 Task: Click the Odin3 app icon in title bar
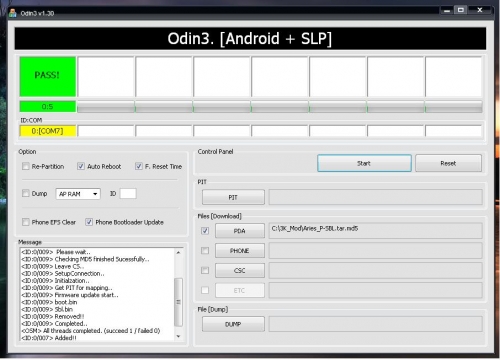click(13, 13)
